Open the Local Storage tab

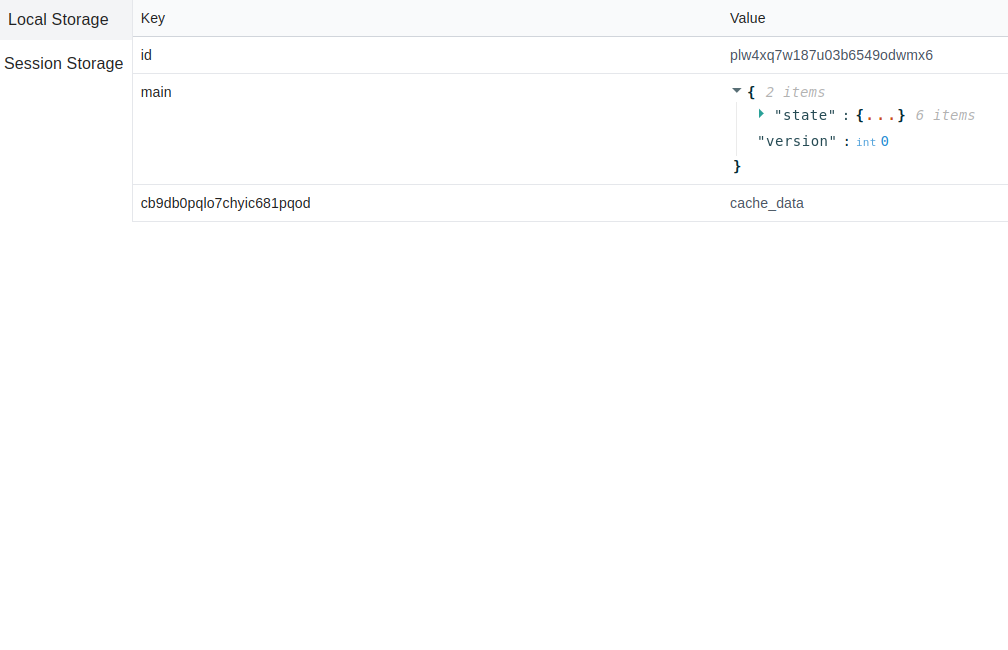coord(58,20)
